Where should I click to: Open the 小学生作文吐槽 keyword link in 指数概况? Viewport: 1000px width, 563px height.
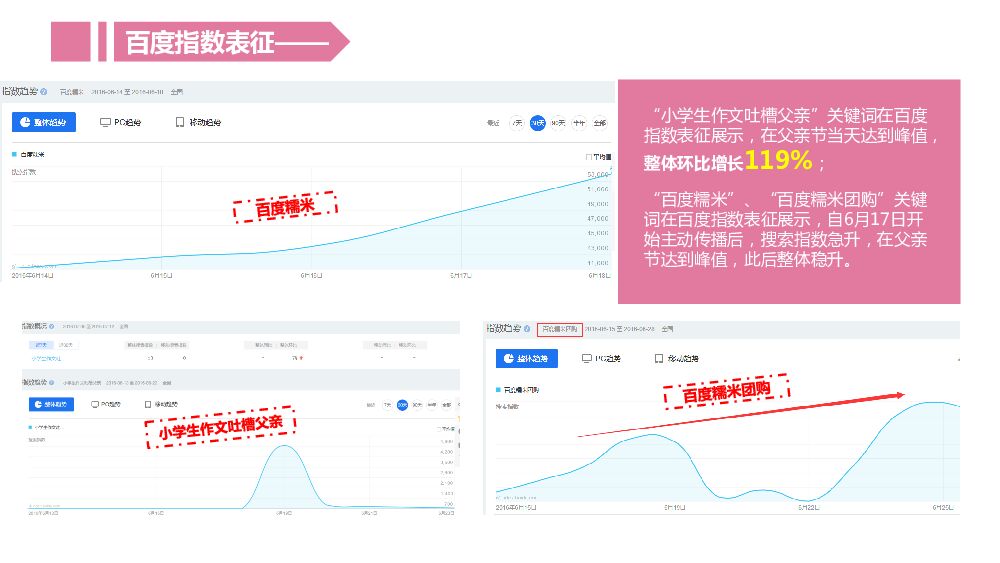47,358
